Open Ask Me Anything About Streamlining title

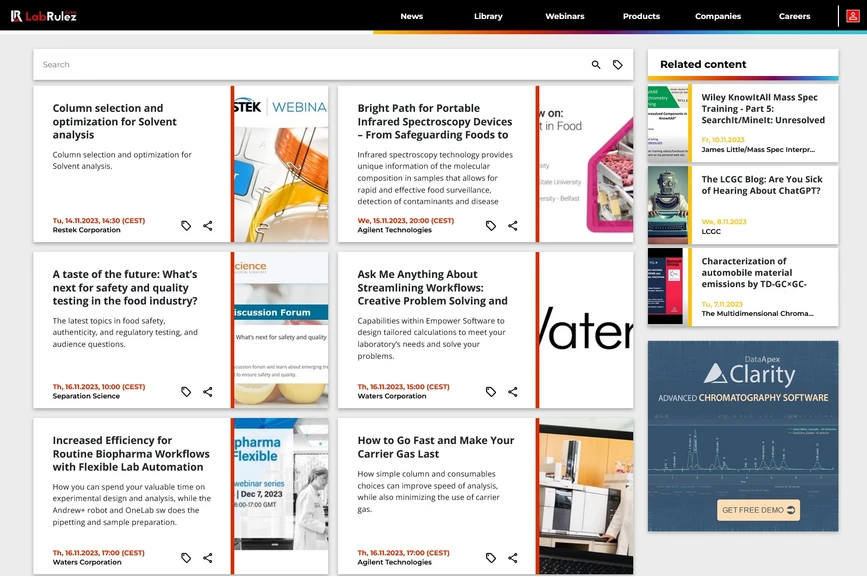432,287
